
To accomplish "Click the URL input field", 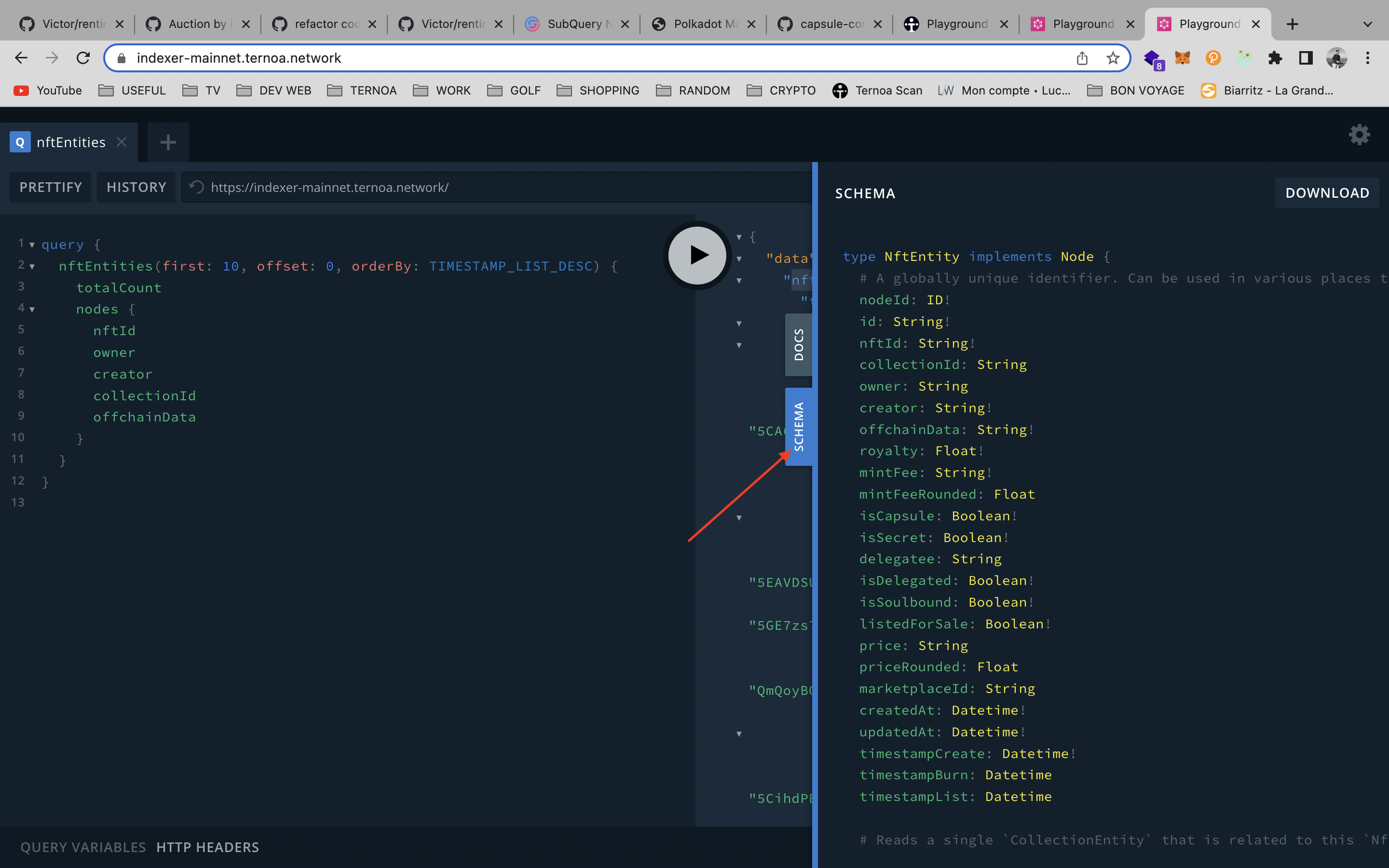I will pos(600,57).
